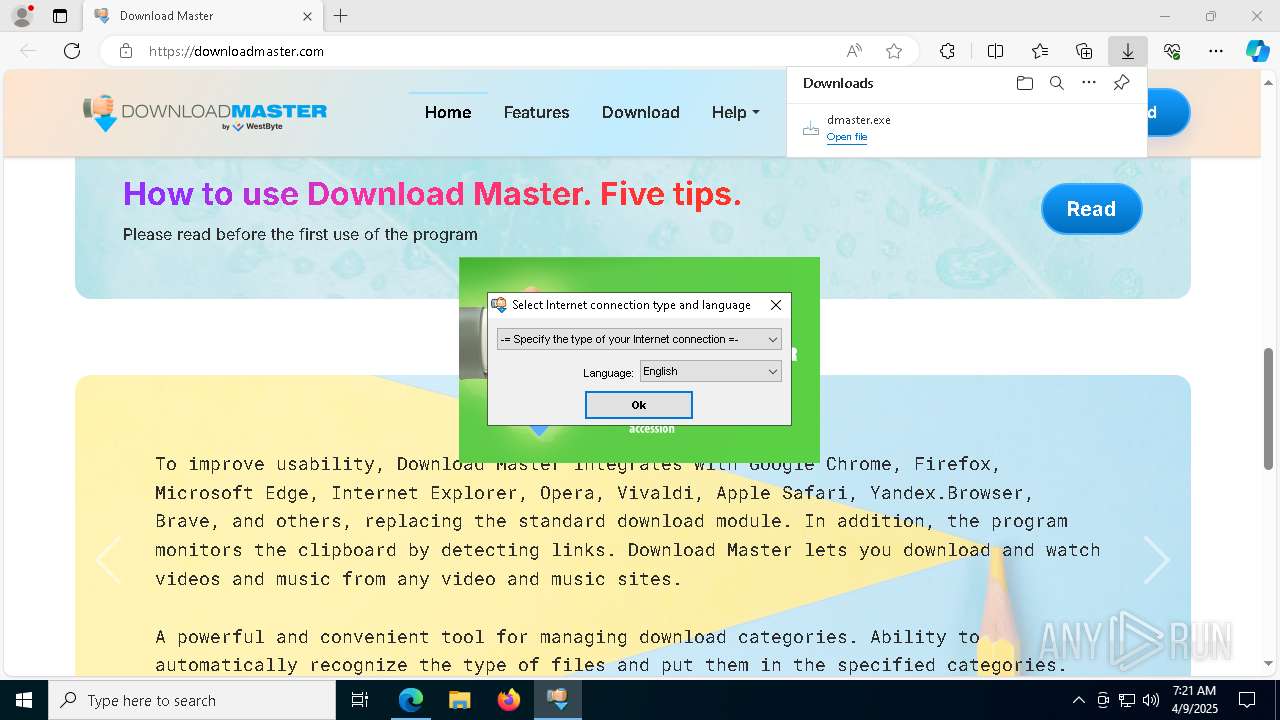Select the dmaster.exe download entry
The width and height of the screenshot is (1280, 720).
pos(966,128)
